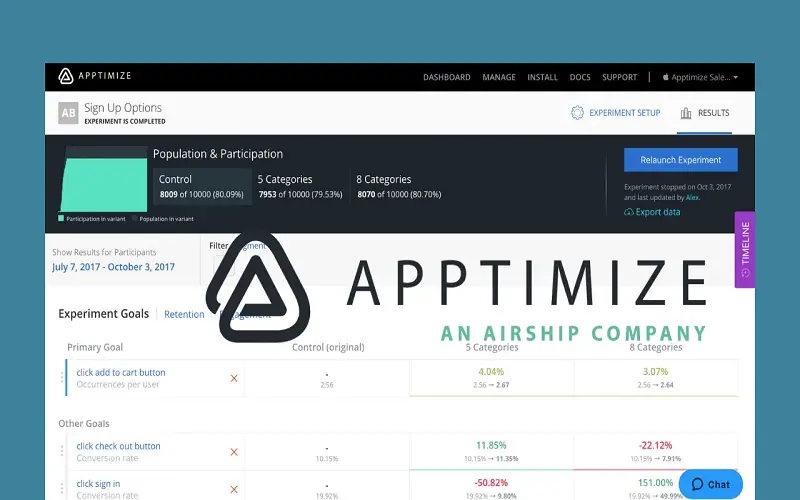Click the Primary Goal label
Viewport: 800px width, 500px height.
coord(95,347)
